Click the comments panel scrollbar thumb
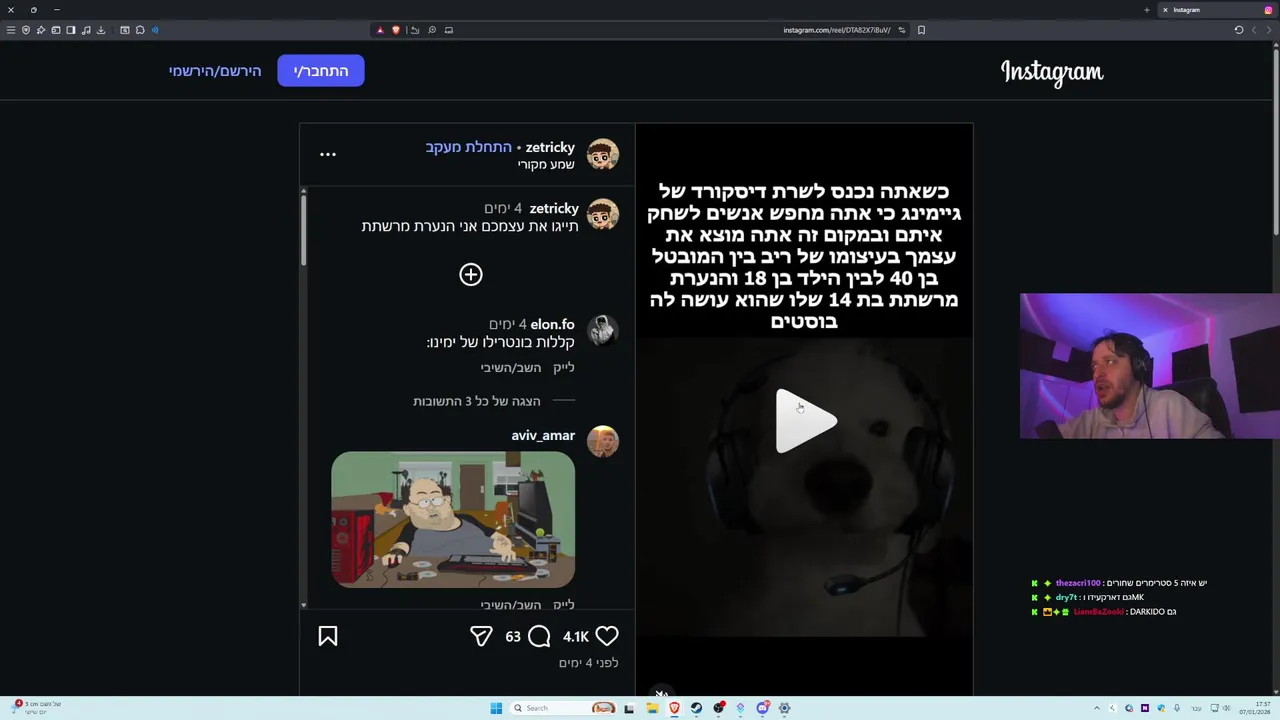 coord(303,230)
